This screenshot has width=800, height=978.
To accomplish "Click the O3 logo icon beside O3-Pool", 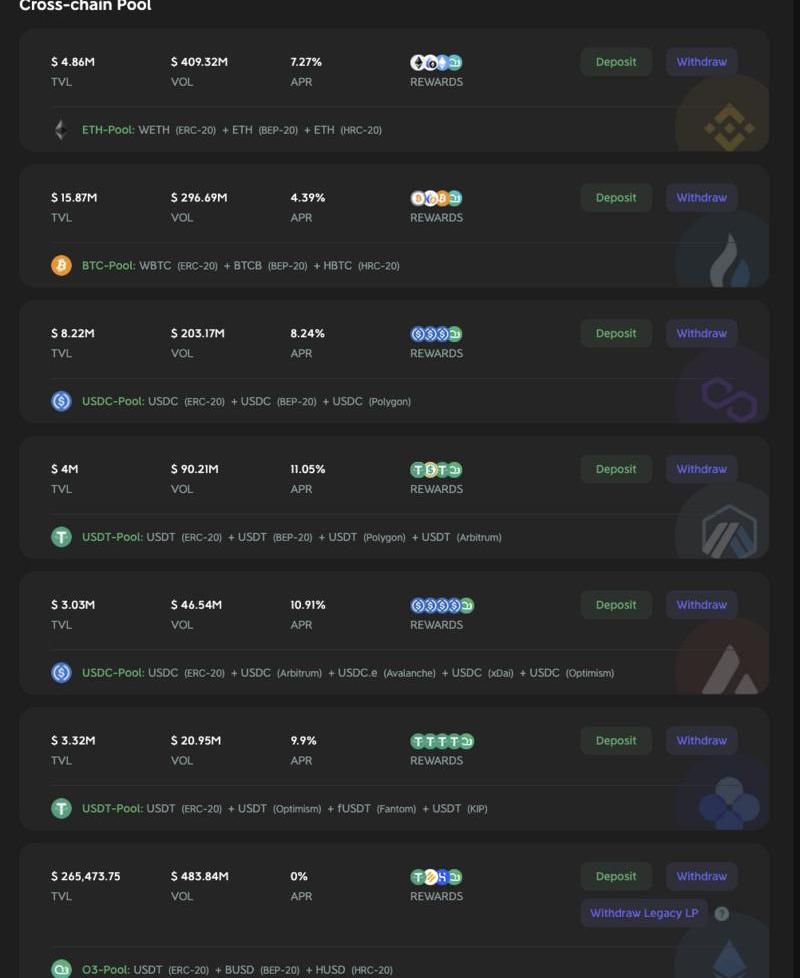I will [61, 969].
